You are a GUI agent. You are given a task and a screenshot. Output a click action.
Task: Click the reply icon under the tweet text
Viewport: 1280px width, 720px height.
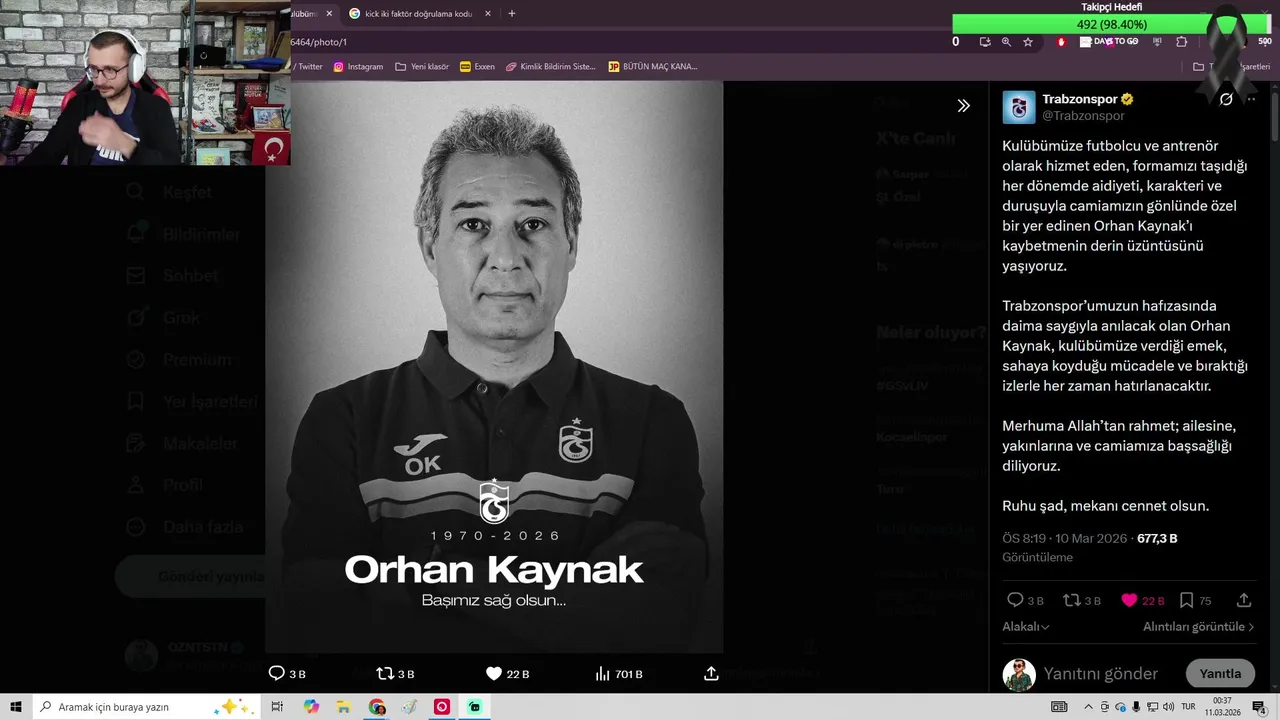pyautogui.click(x=1015, y=600)
